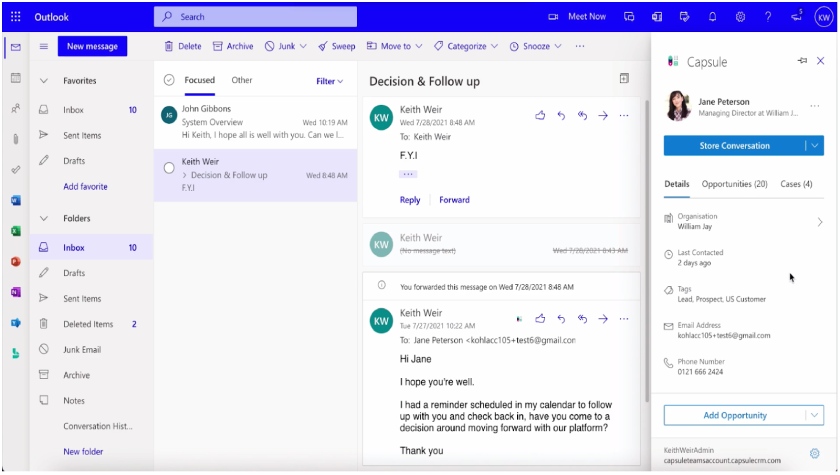Viewport: 840px width, 475px height.
Task: Open the help question mark icon
Action: [768, 17]
